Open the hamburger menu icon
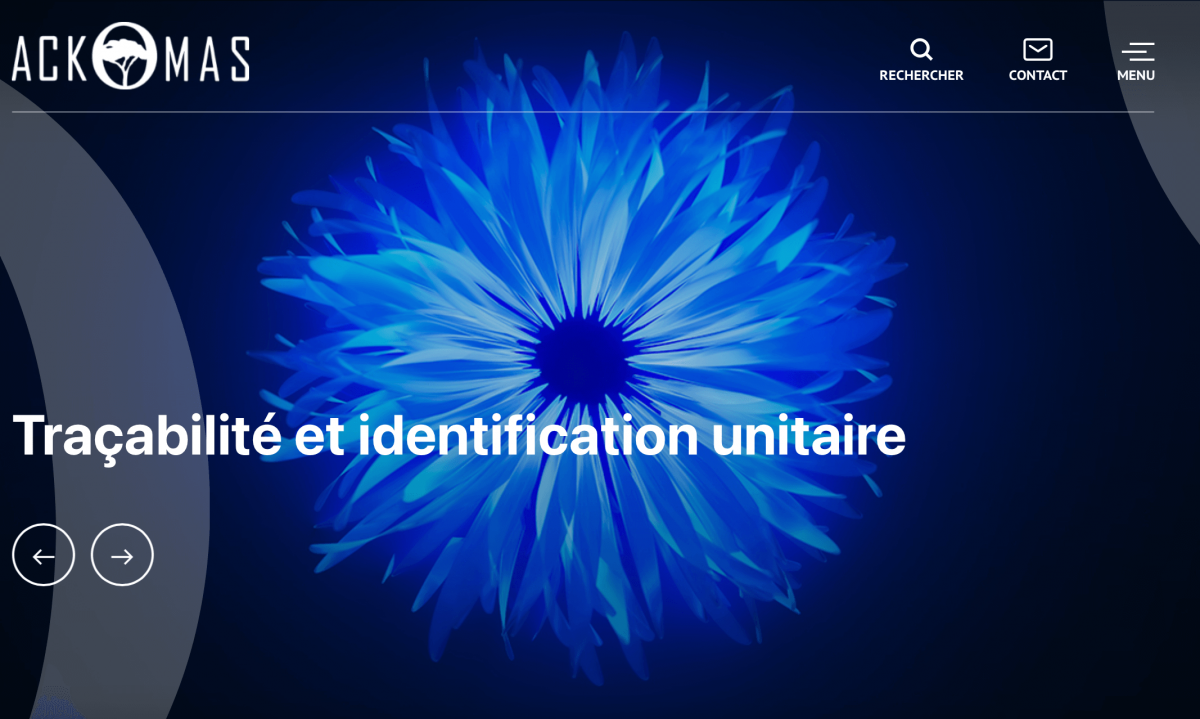 (1137, 50)
